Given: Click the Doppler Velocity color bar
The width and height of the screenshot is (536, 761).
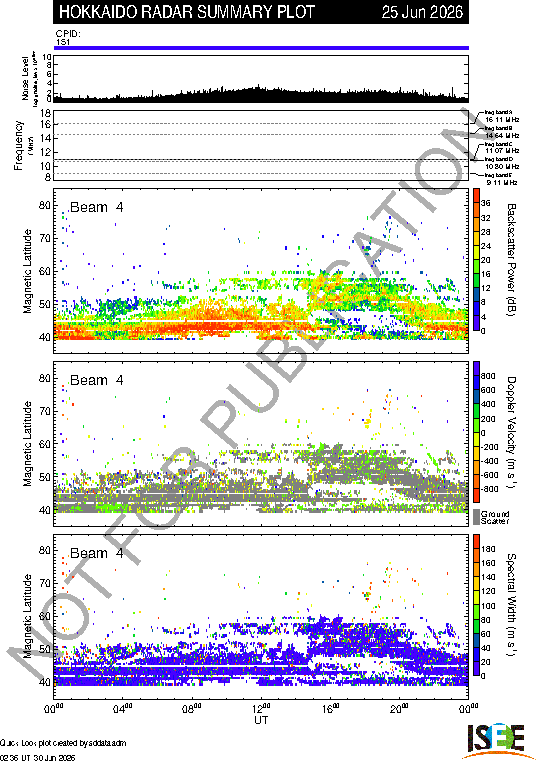Looking at the screenshot, I should point(477,432).
